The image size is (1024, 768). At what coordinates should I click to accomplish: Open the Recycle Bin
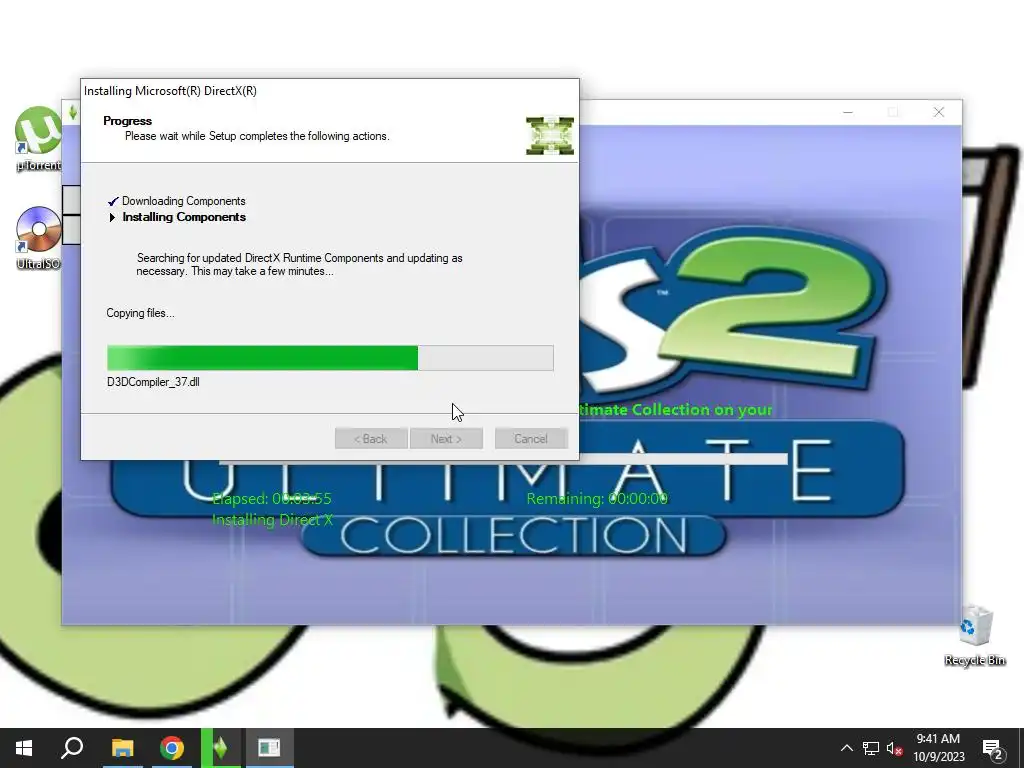click(974, 635)
